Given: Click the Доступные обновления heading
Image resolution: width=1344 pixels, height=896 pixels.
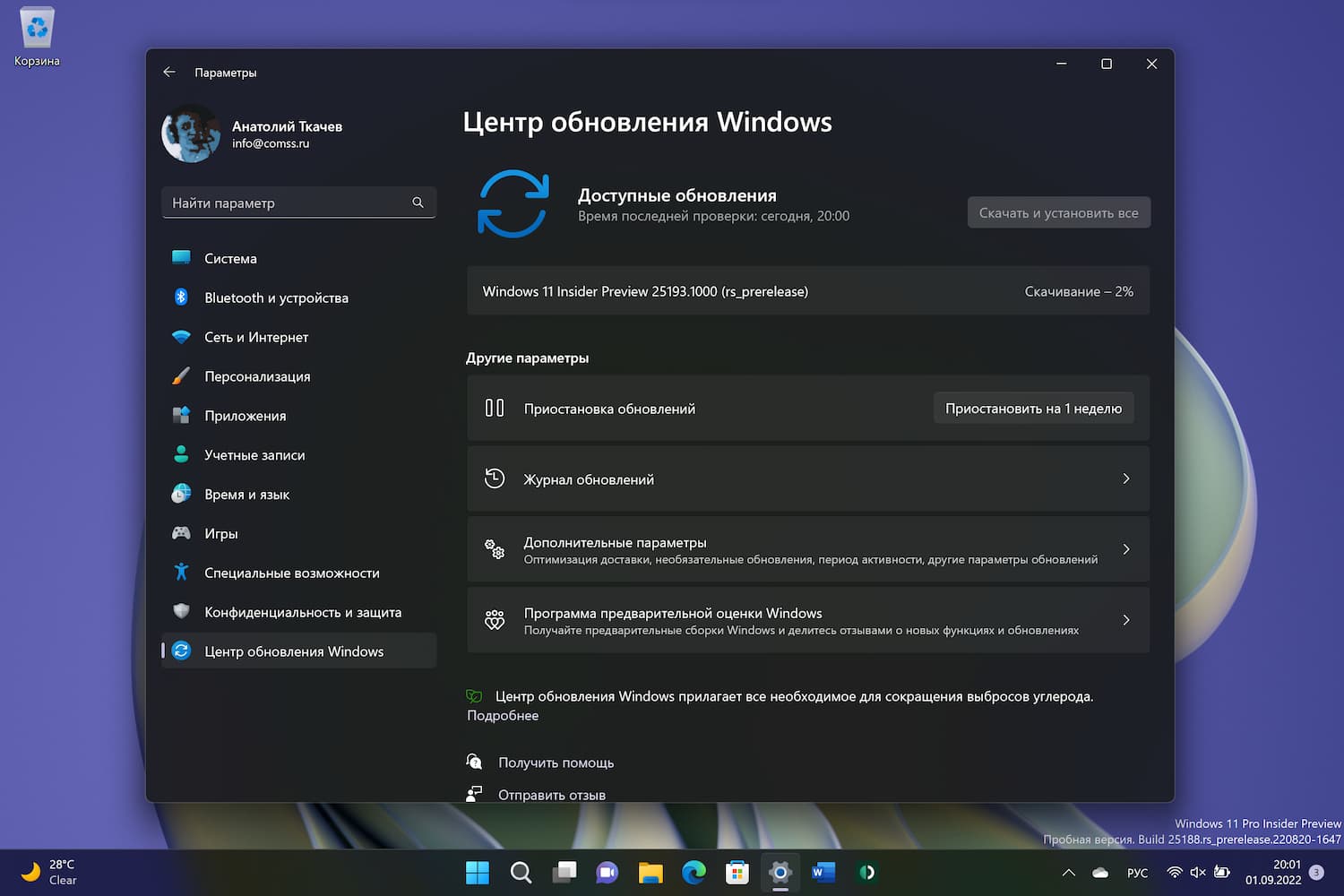Looking at the screenshot, I should (677, 195).
